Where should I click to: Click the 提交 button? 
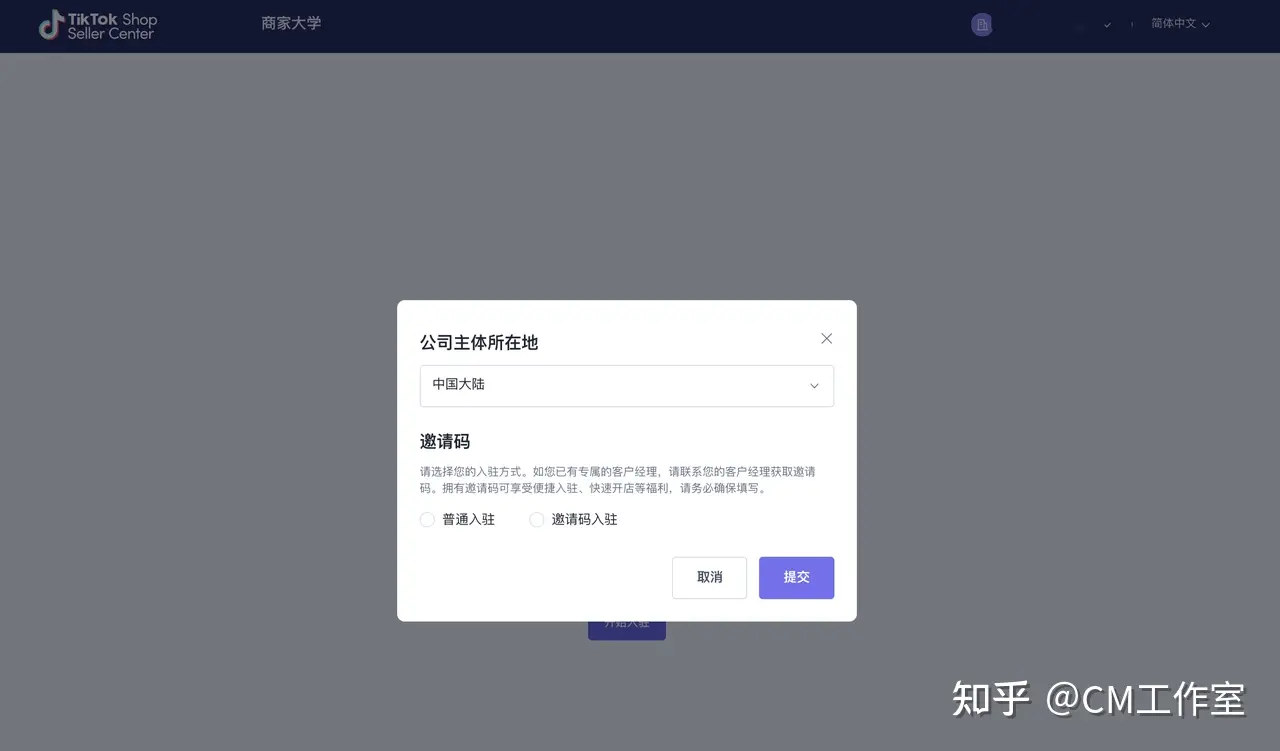tap(796, 578)
